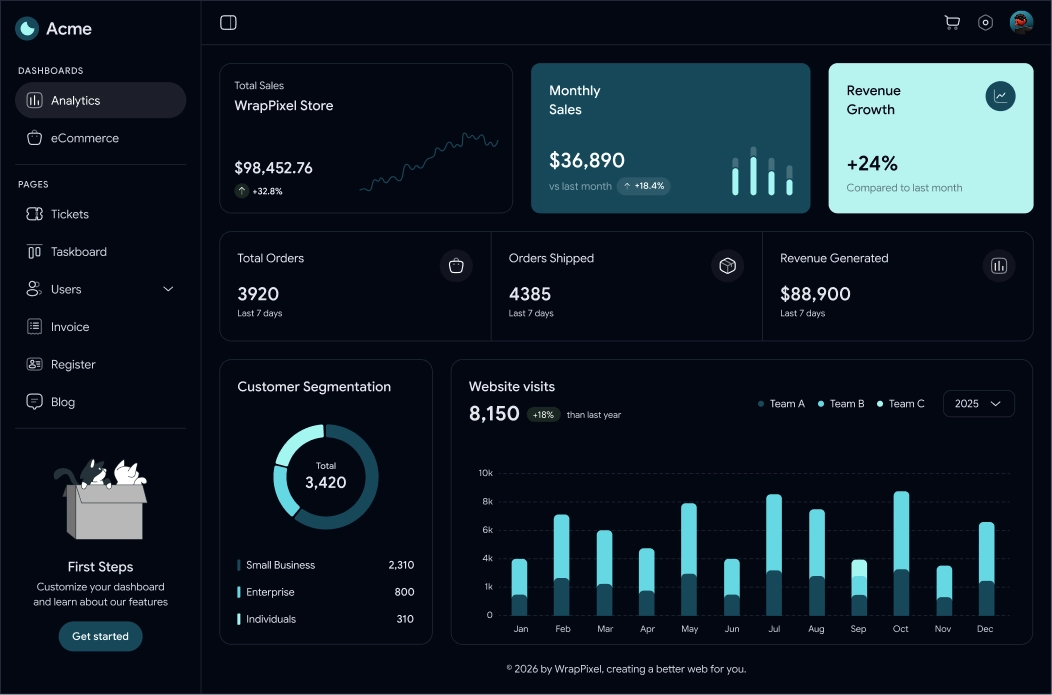The height and width of the screenshot is (695, 1052).
Task: Go to the Taskboard page
Action: tap(101, 252)
